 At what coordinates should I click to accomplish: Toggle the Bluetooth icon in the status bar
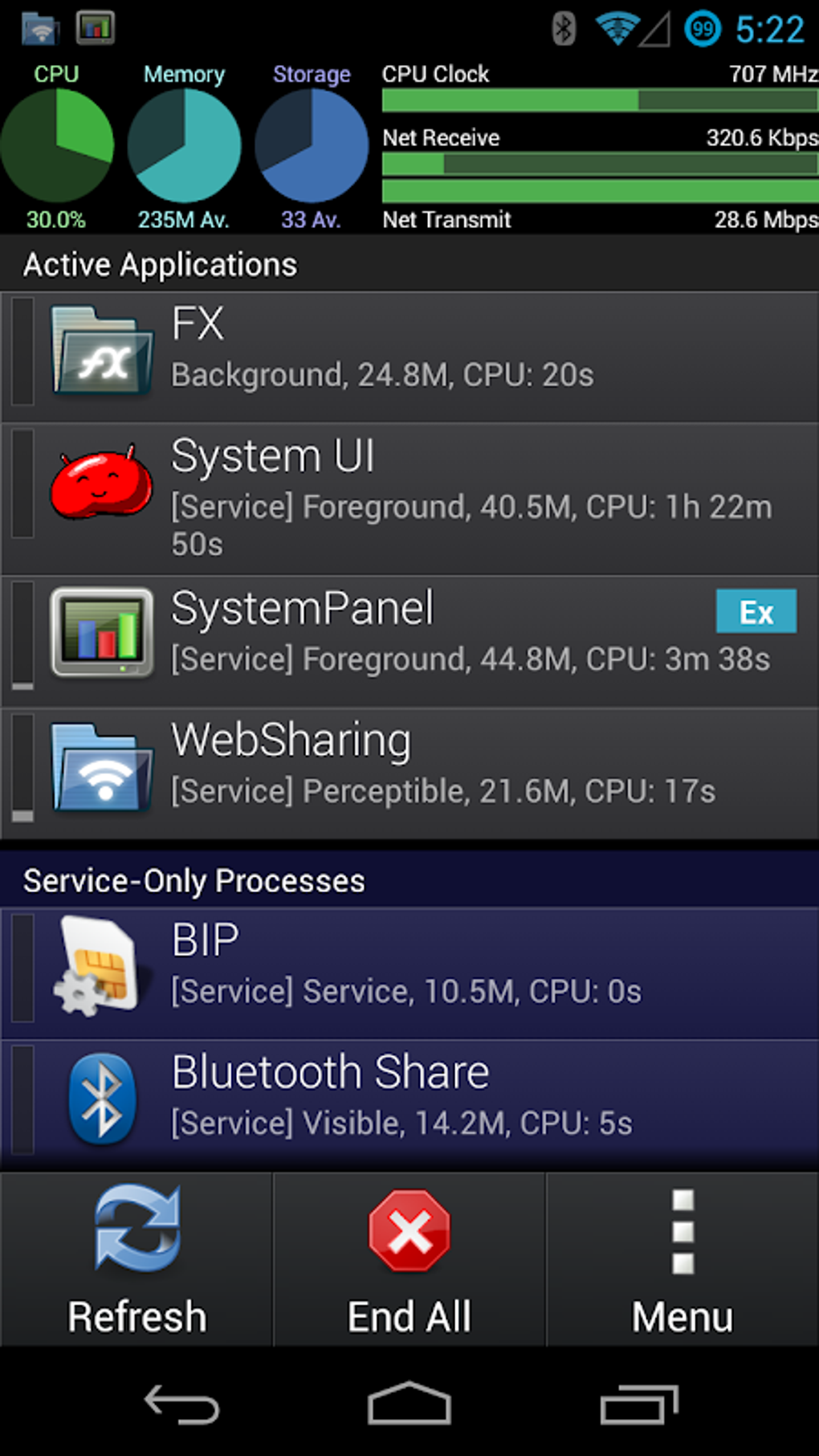tap(564, 29)
